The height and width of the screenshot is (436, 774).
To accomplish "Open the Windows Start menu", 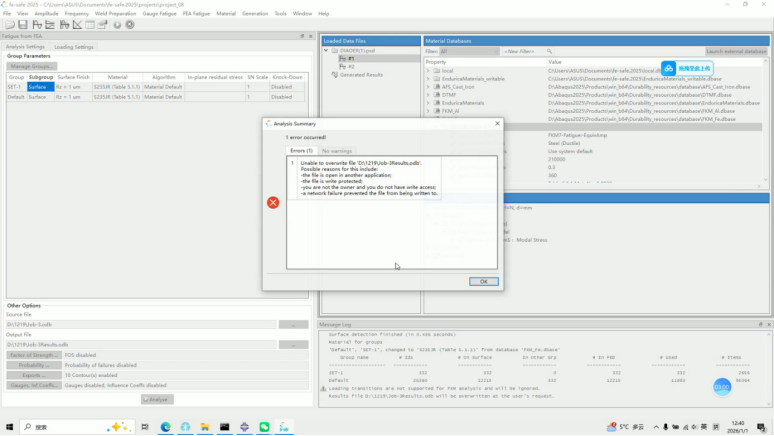I will click(x=9, y=427).
